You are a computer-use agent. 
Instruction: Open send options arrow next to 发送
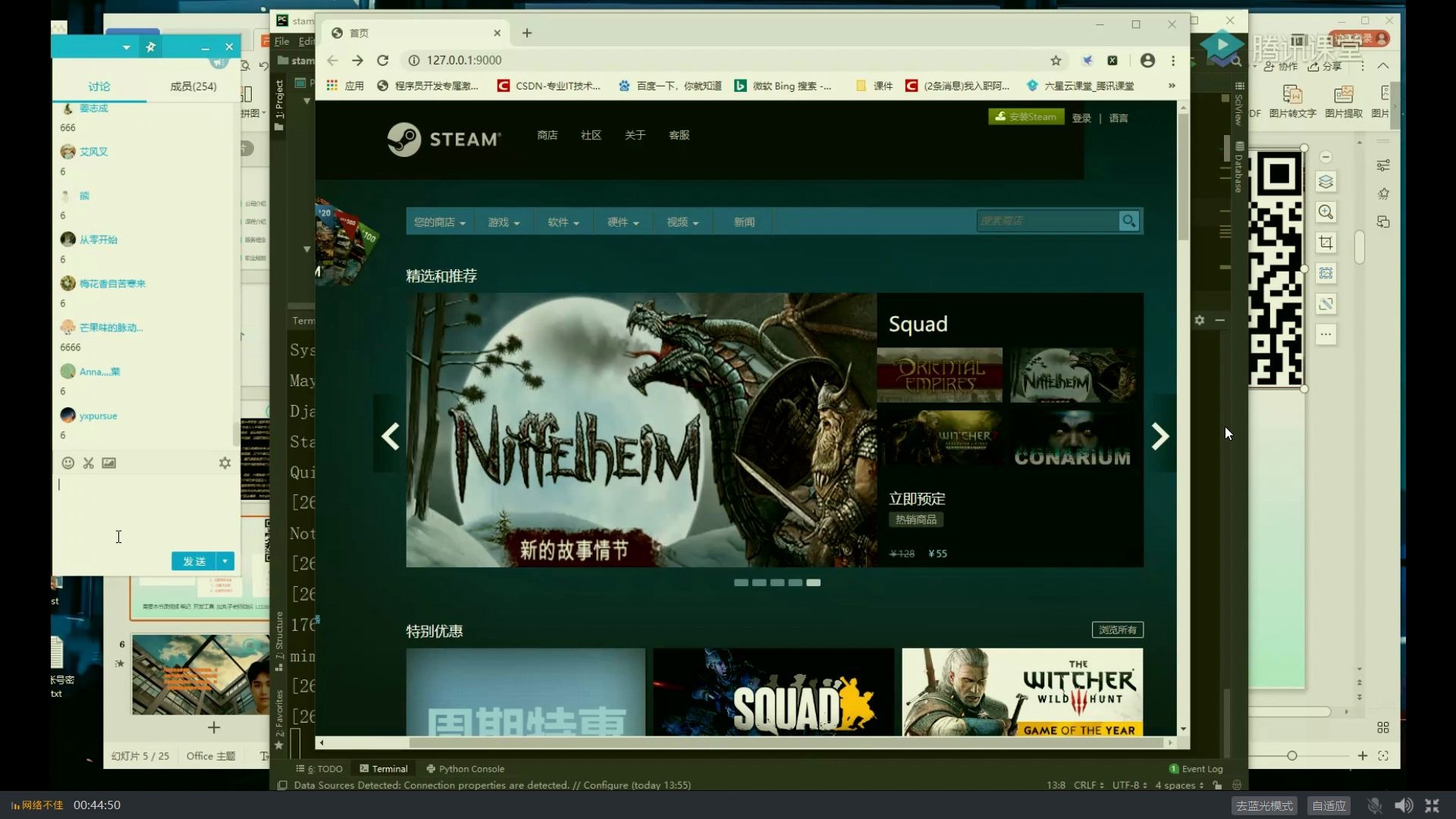(225, 561)
